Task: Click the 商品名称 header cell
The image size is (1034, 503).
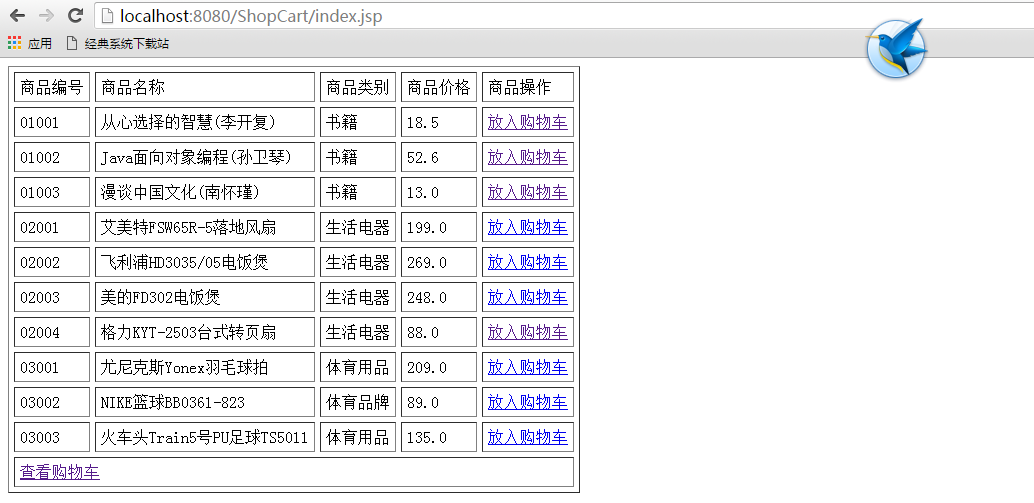Action: click(205, 87)
